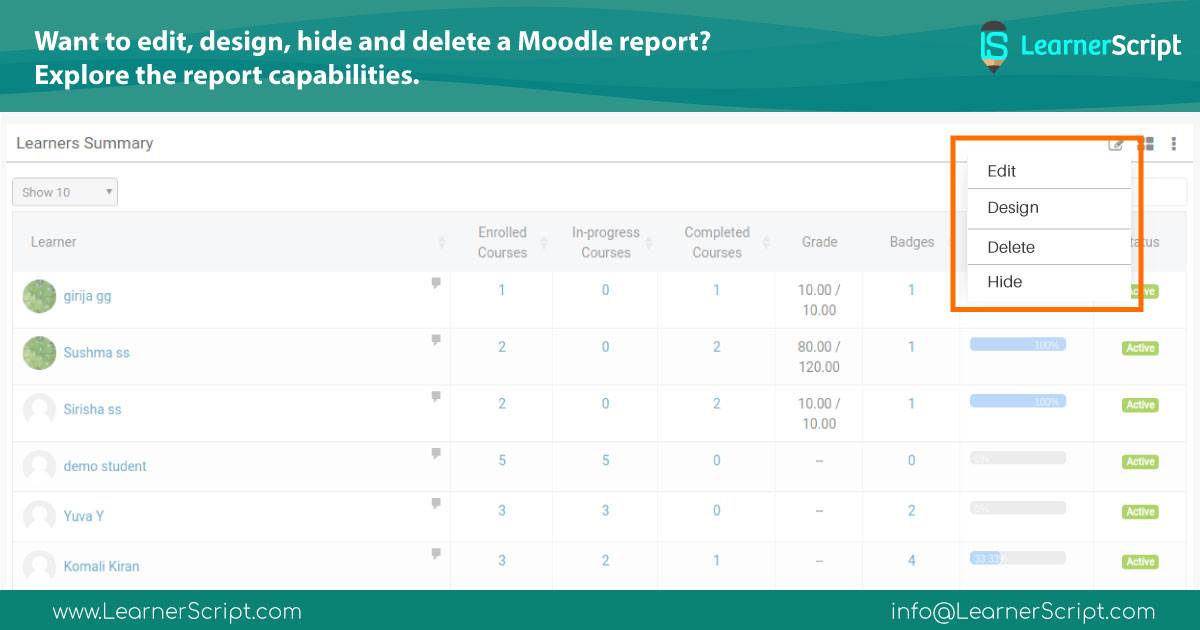Click Active status badge for Sirisha ss
This screenshot has height=630, width=1200.
(x=1140, y=405)
